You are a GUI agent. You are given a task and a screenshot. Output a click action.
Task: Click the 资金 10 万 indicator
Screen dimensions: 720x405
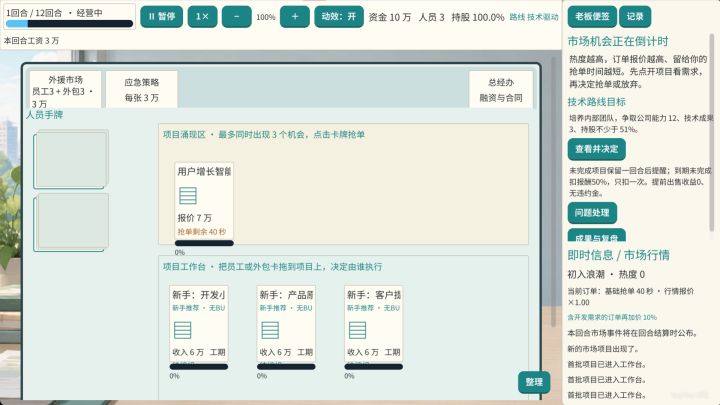390,17
